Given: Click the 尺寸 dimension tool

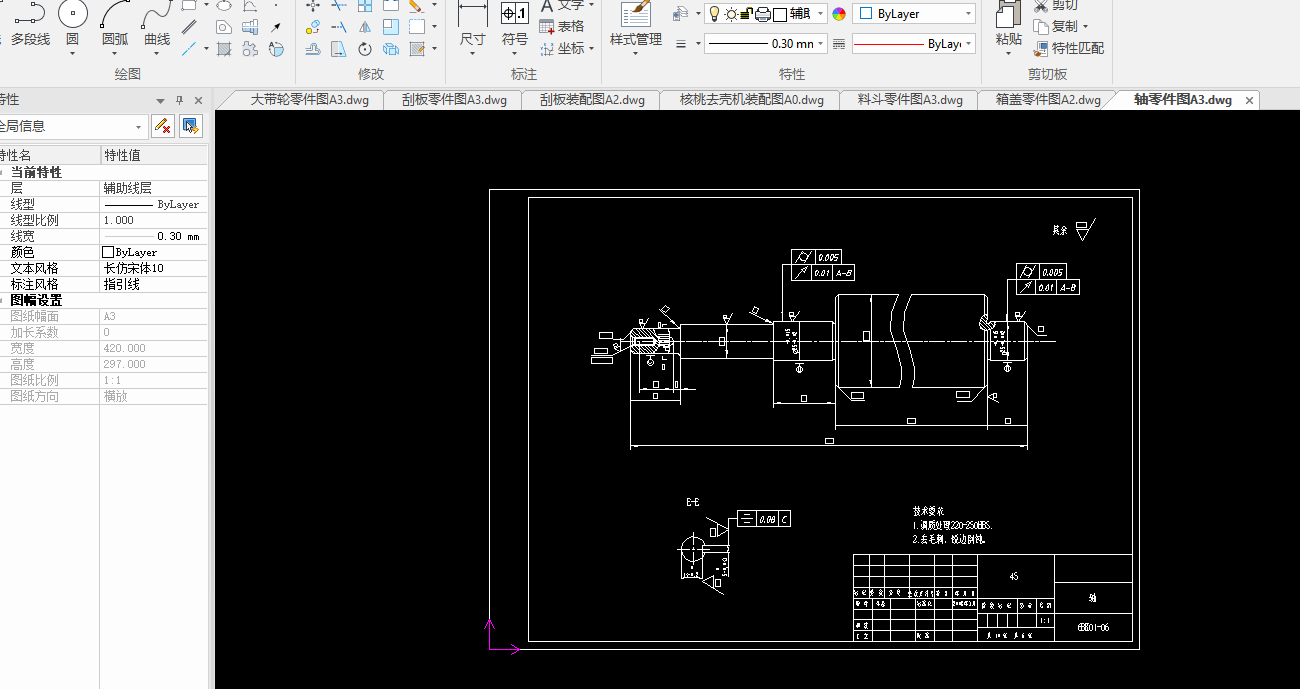Looking at the screenshot, I should tap(472, 22).
